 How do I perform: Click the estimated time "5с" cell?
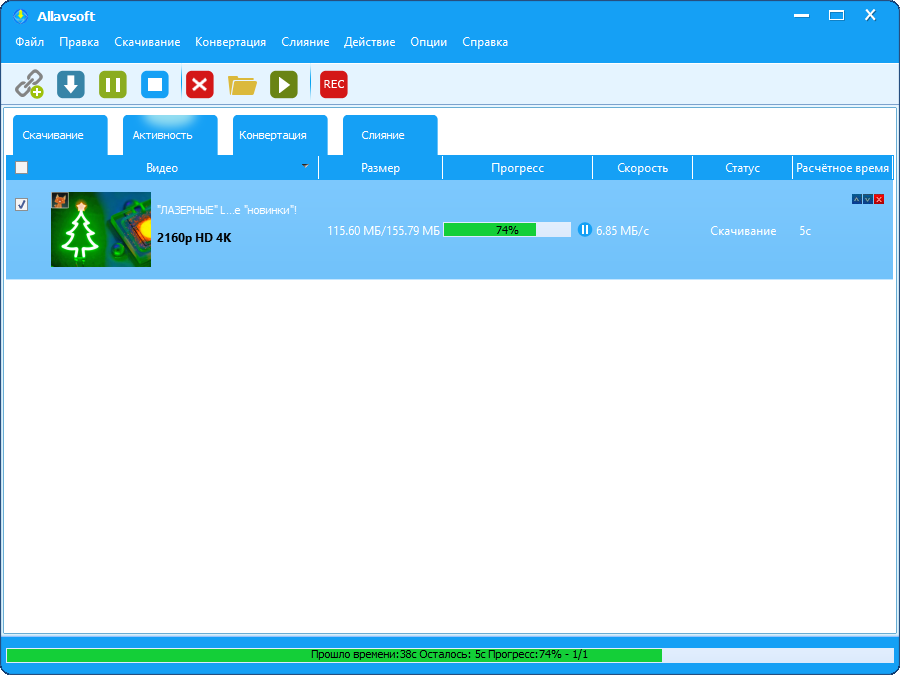click(805, 231)
